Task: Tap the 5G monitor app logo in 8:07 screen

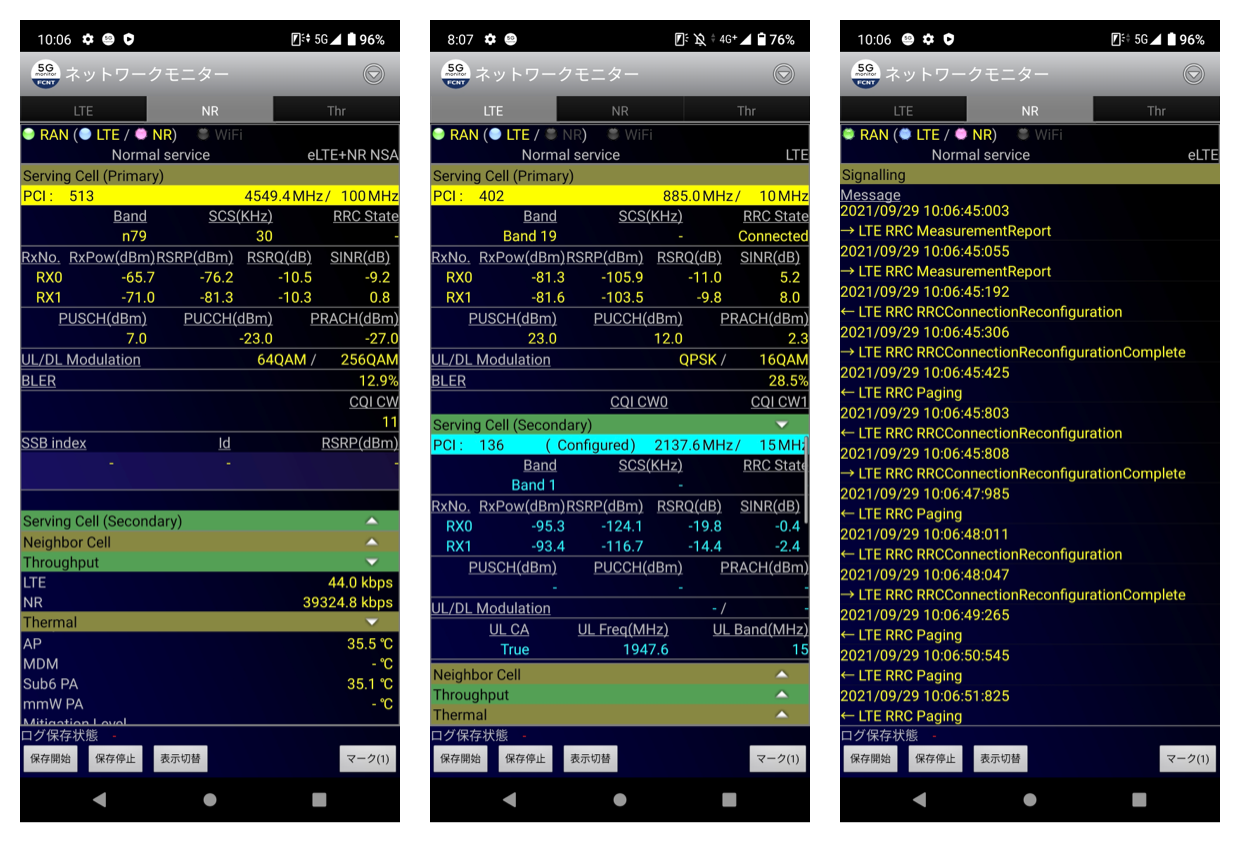Action: click(456, 74)
